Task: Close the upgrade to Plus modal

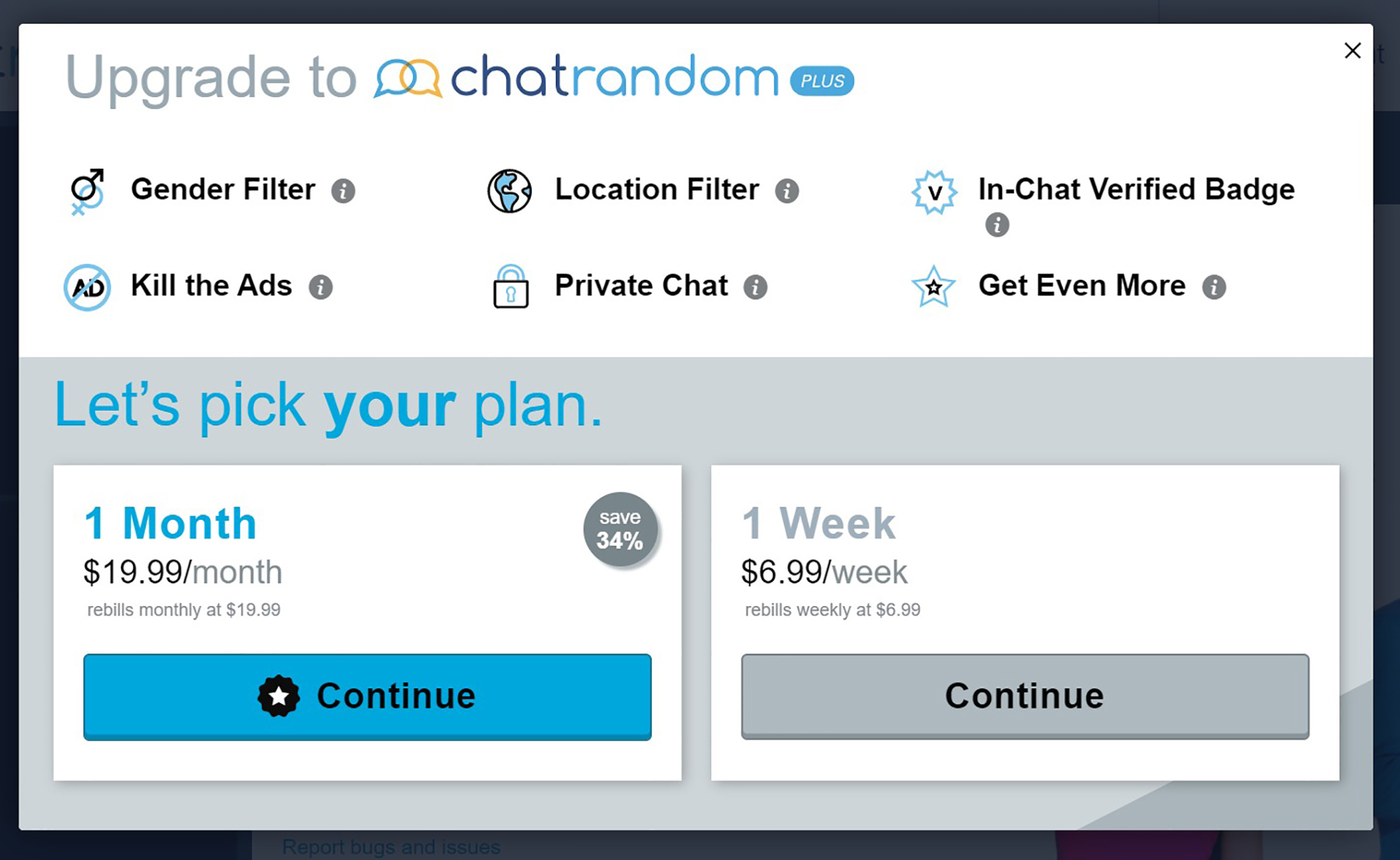Action: pos(1352,50)
